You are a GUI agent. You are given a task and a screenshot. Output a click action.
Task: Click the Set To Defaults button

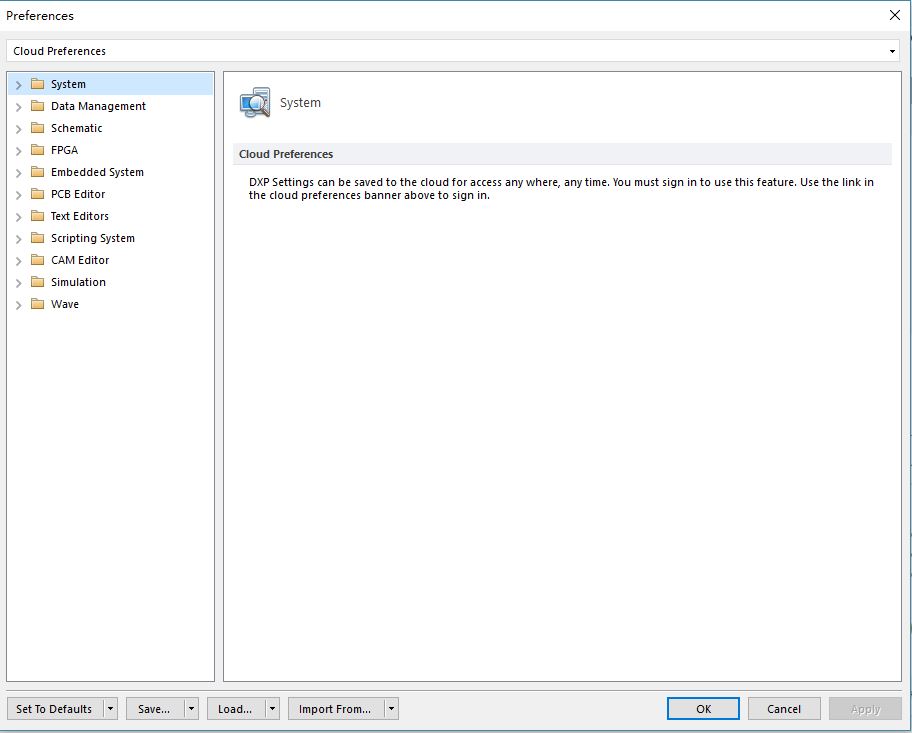pyautogui.click(x=55, y=709)
